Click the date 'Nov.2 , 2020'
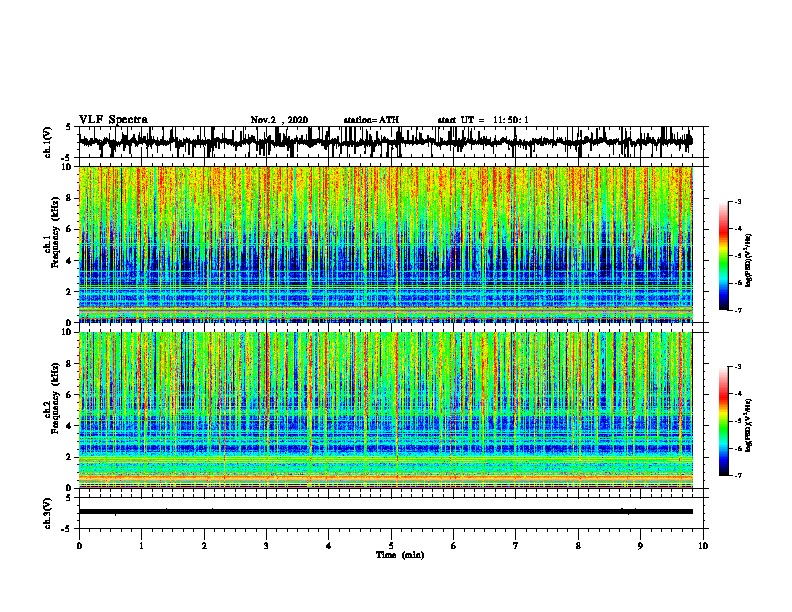 279,120
